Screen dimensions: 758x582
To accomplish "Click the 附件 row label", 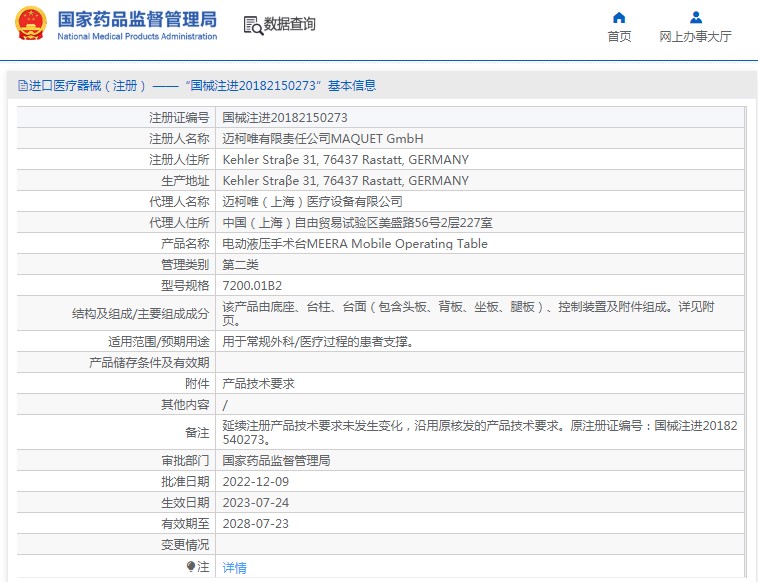I will pyautogui.click(x=197, y=384).
